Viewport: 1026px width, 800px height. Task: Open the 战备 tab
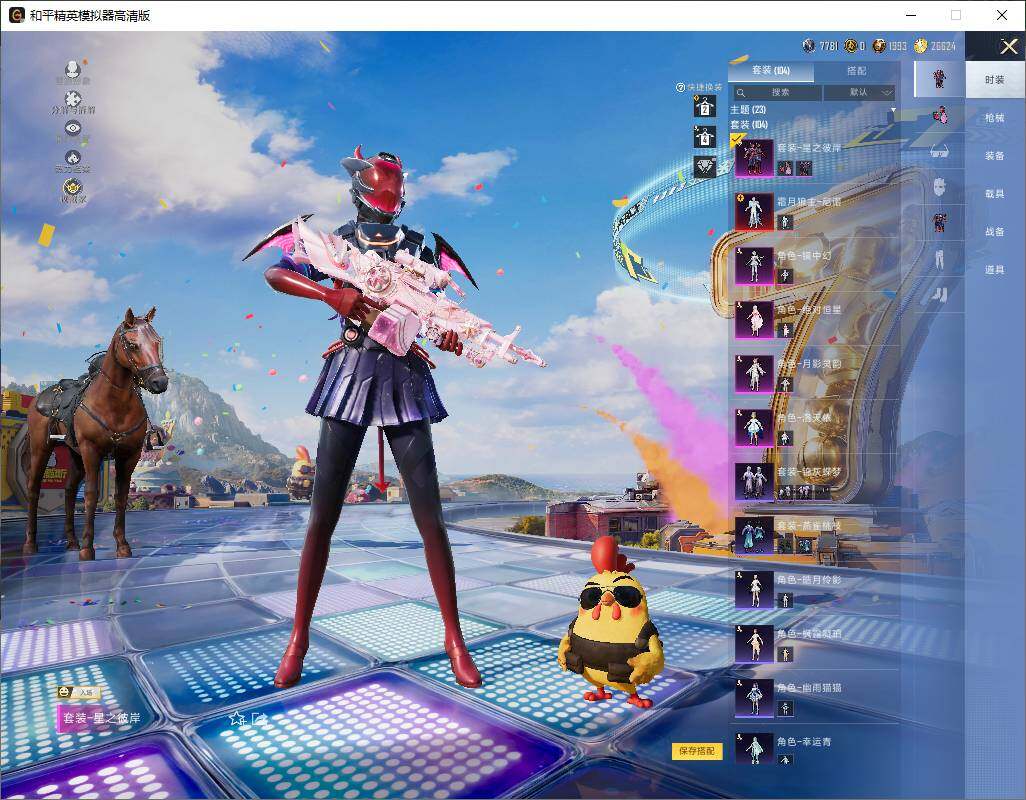click(995, 232)
